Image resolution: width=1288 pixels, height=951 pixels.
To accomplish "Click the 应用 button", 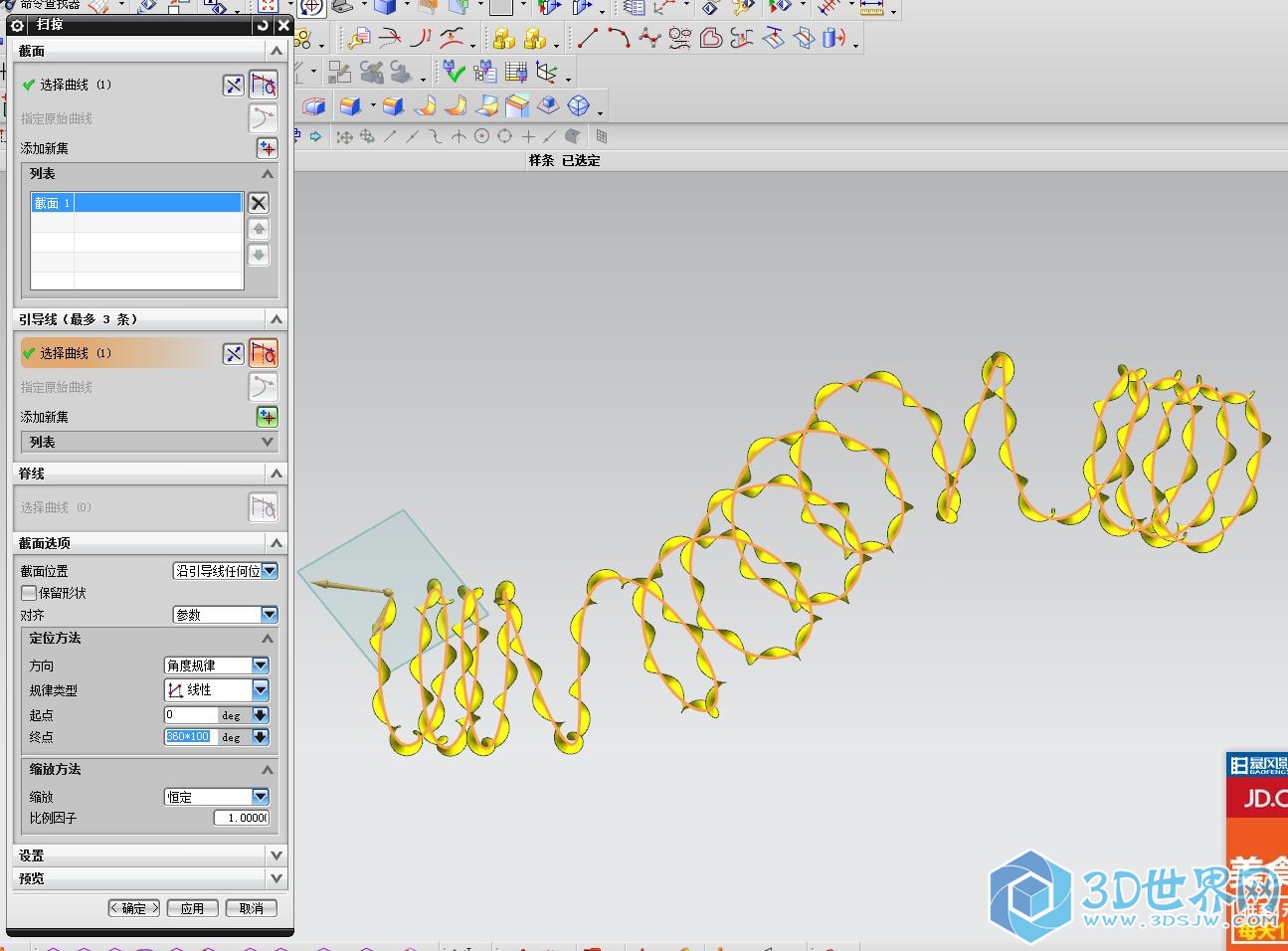I will (192, 908).
